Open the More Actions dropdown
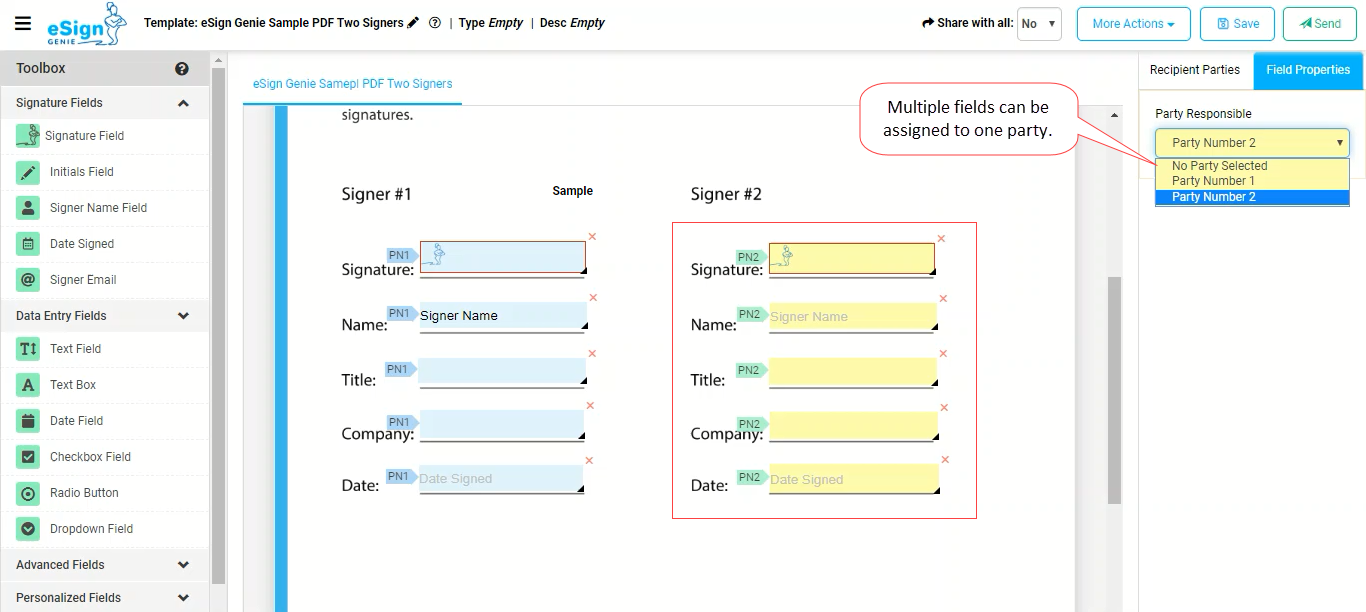The image size is (1366, 612). coord(1134,24)
